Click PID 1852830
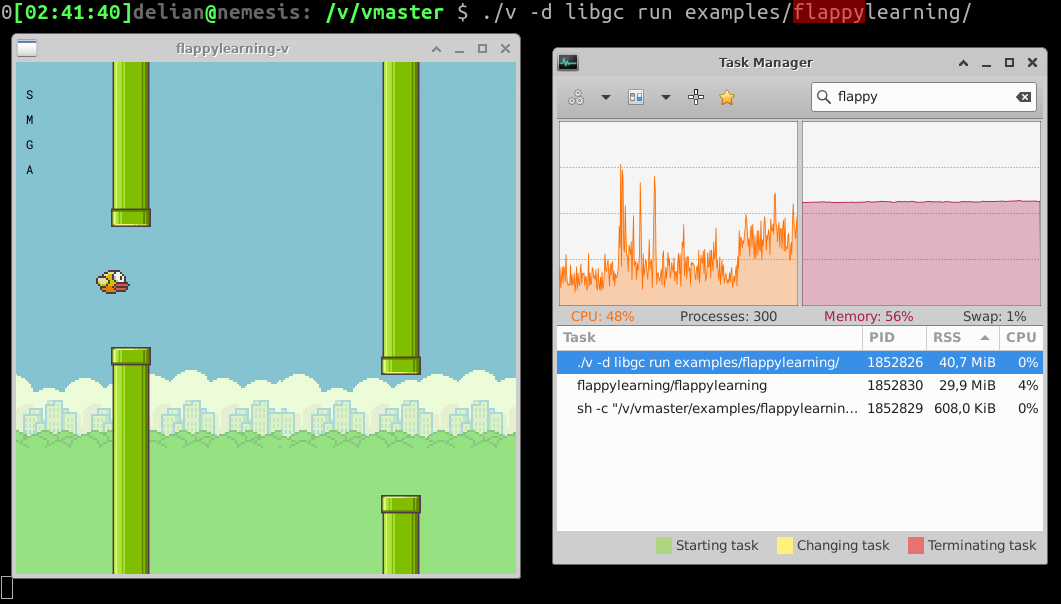The image size is (1061, 604). (x=895, y=386)
